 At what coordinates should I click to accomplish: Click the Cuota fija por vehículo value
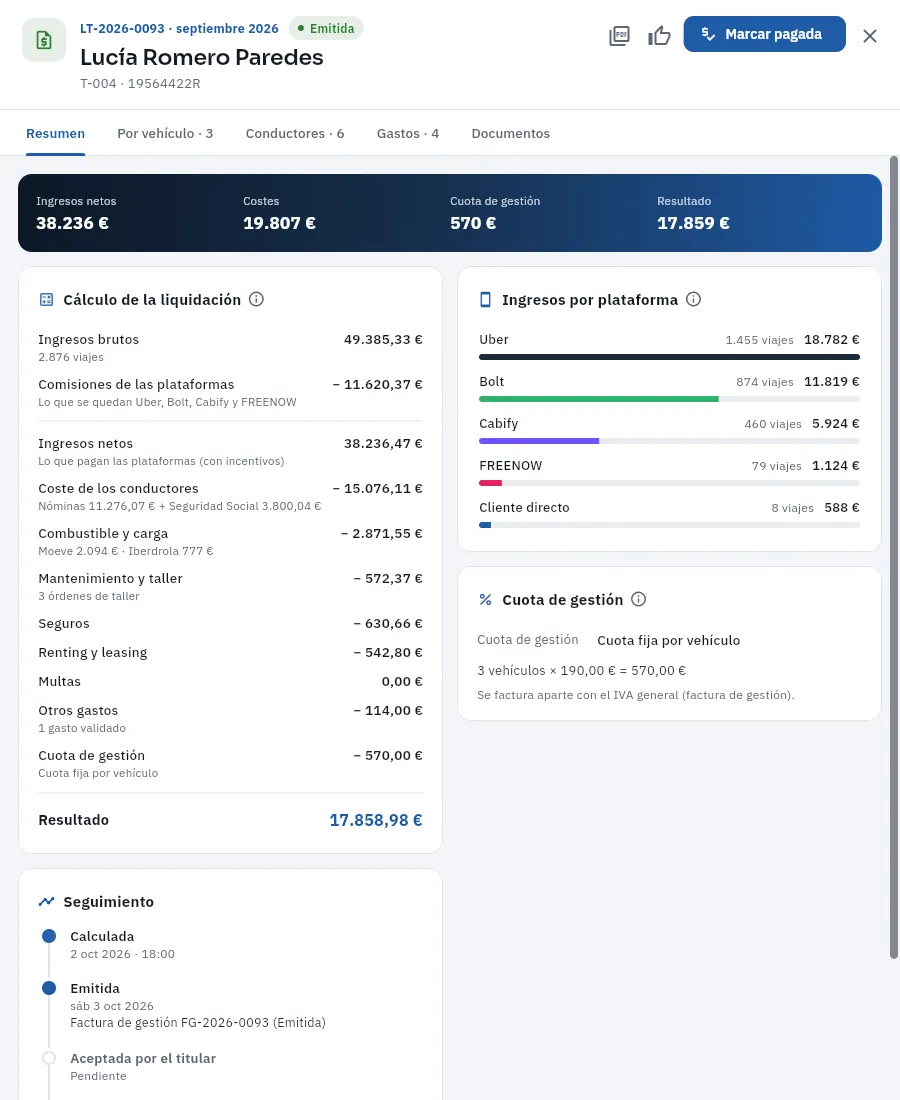669,640
